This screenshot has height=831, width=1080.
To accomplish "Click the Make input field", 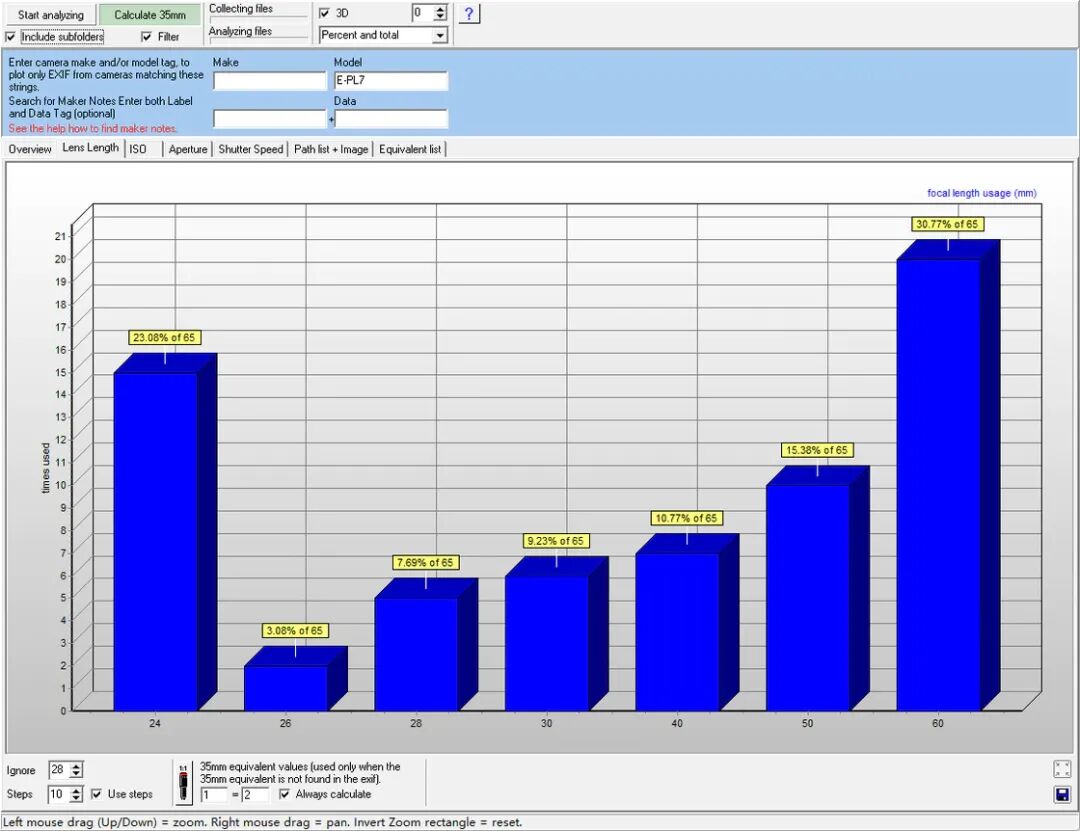I will [x=269, y=81].
